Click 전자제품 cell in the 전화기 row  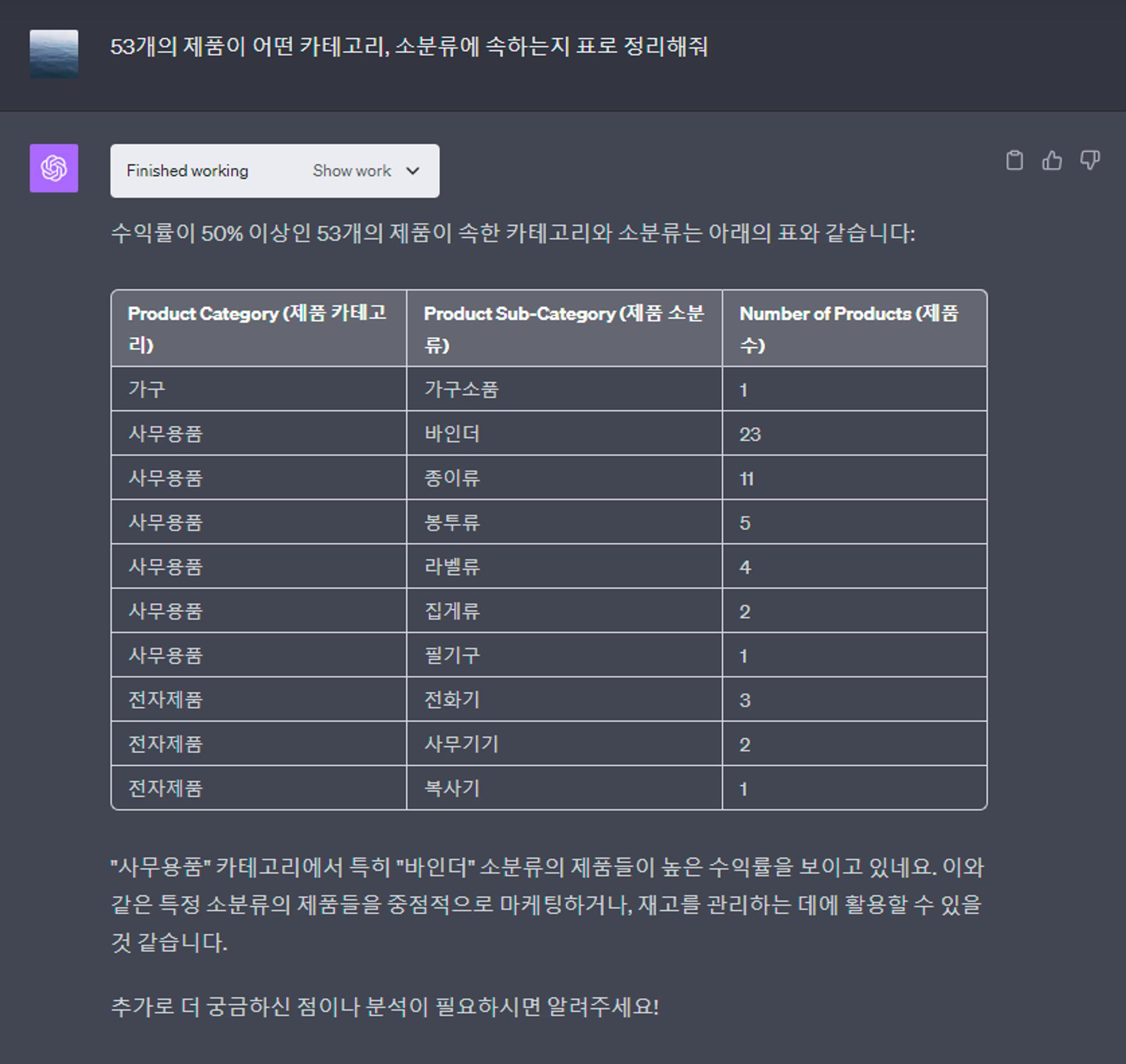coord(258,699)
